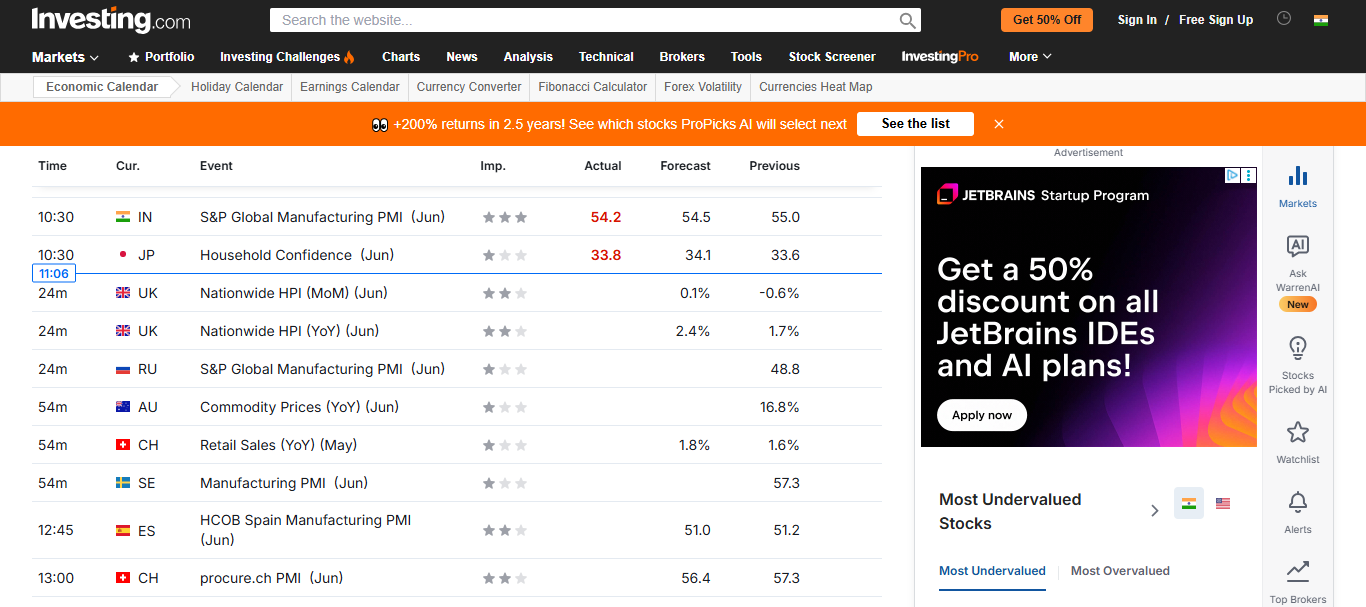Click the ad info icon

[1233, 175]
